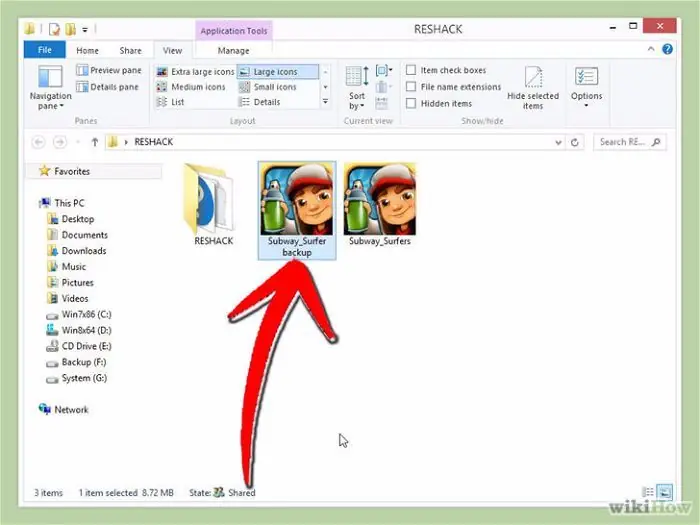Expand the layout gallery more arrow
The height and width of the screenshot is (525, 700).
pyautogui.click(x=325, y=102)
